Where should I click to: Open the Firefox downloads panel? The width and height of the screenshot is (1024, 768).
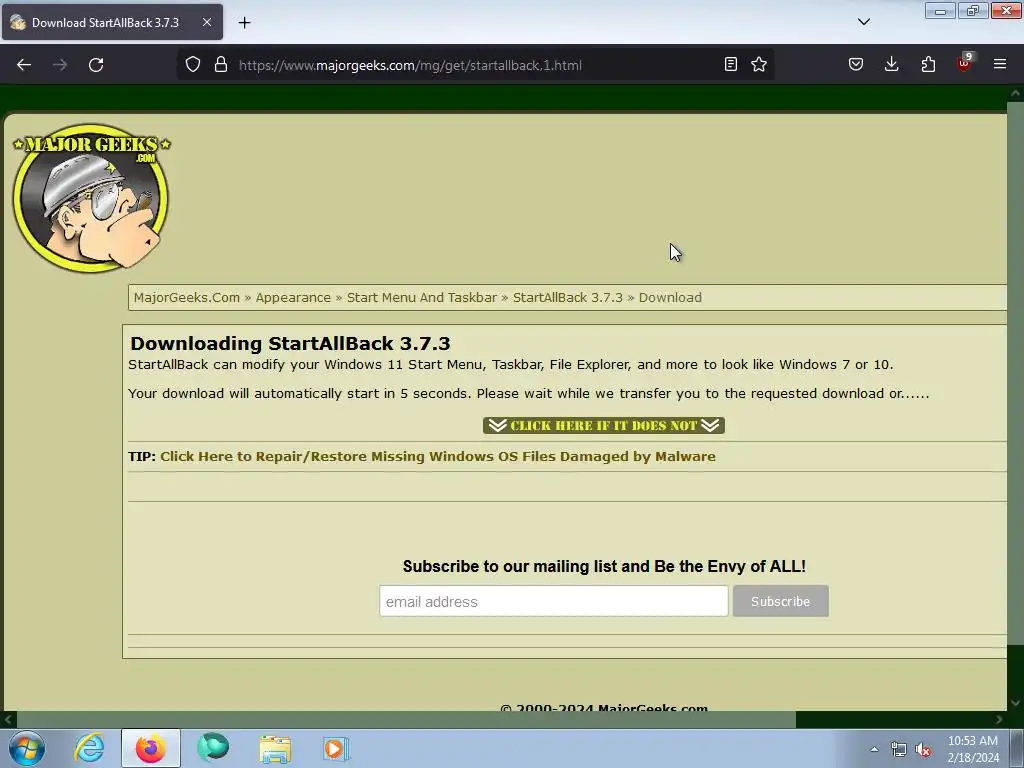891,65
